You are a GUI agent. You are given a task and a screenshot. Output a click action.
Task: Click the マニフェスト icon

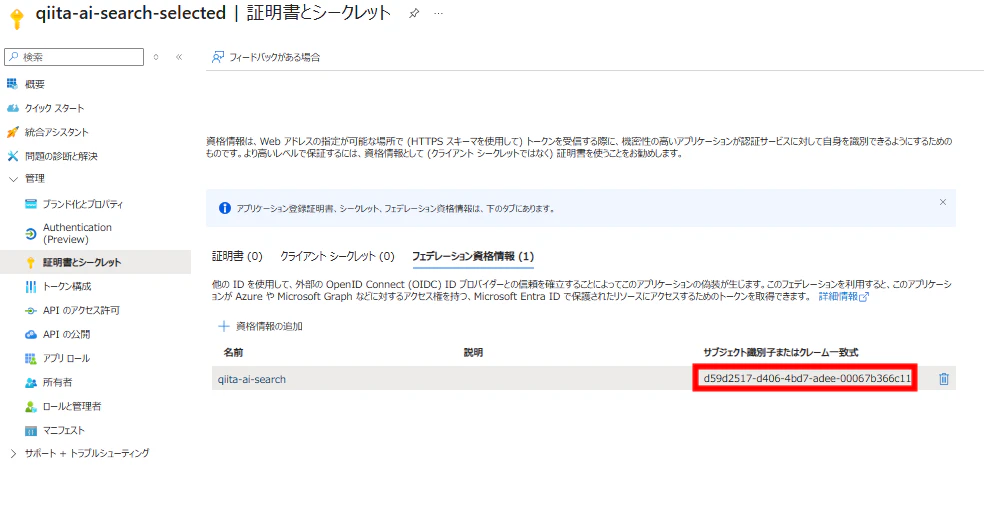(31, 431)
